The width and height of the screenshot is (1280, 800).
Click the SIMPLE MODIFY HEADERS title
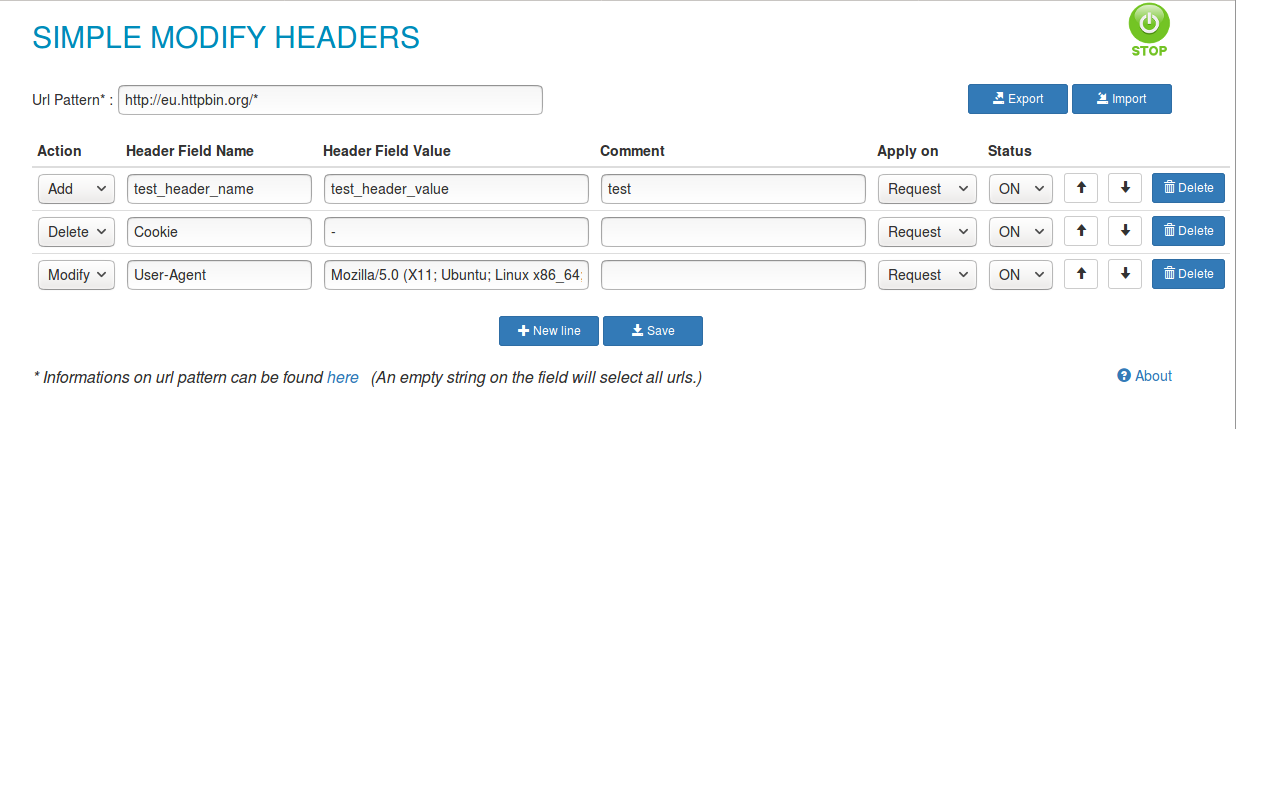226,38
